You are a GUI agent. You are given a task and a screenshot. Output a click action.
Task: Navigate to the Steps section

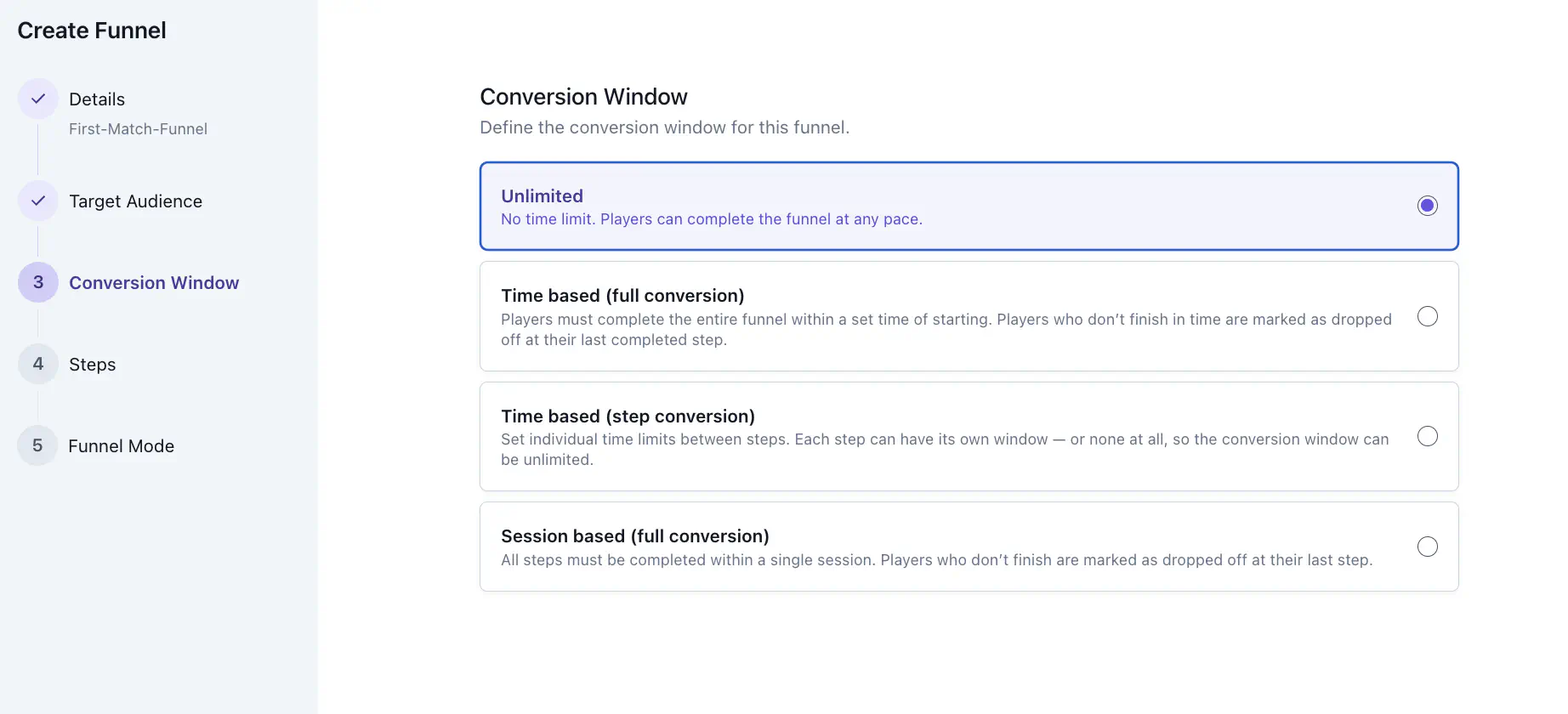click(92, 364)
